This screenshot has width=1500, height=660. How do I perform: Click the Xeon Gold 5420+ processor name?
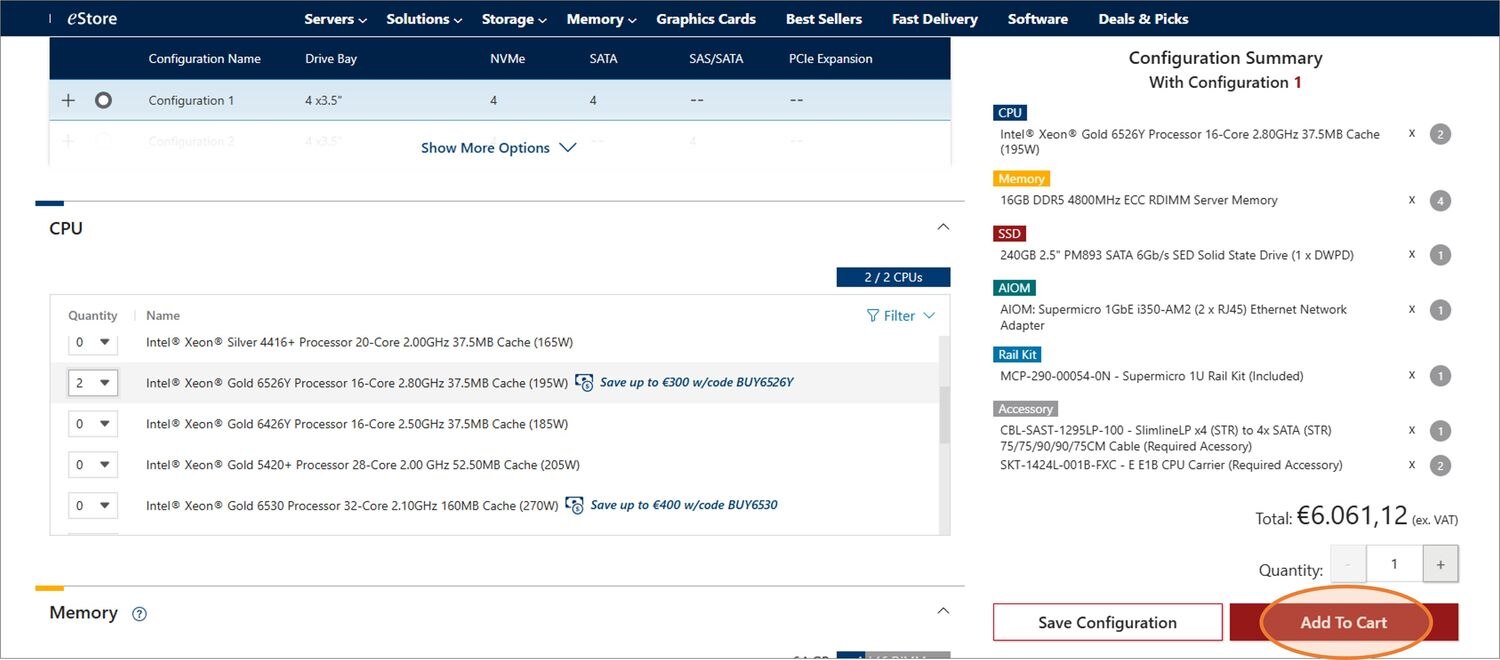pyautogui.click(x=363, y=465)
